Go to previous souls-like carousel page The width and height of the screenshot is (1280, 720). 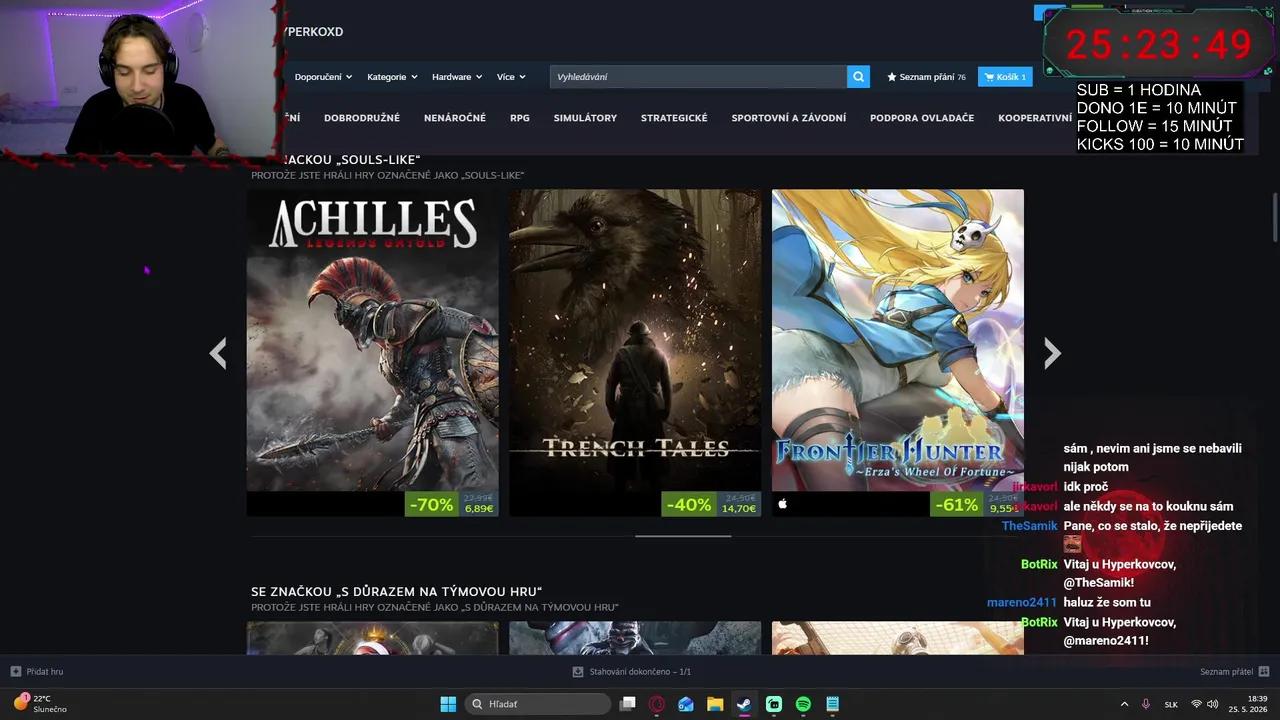coord(218,353)
